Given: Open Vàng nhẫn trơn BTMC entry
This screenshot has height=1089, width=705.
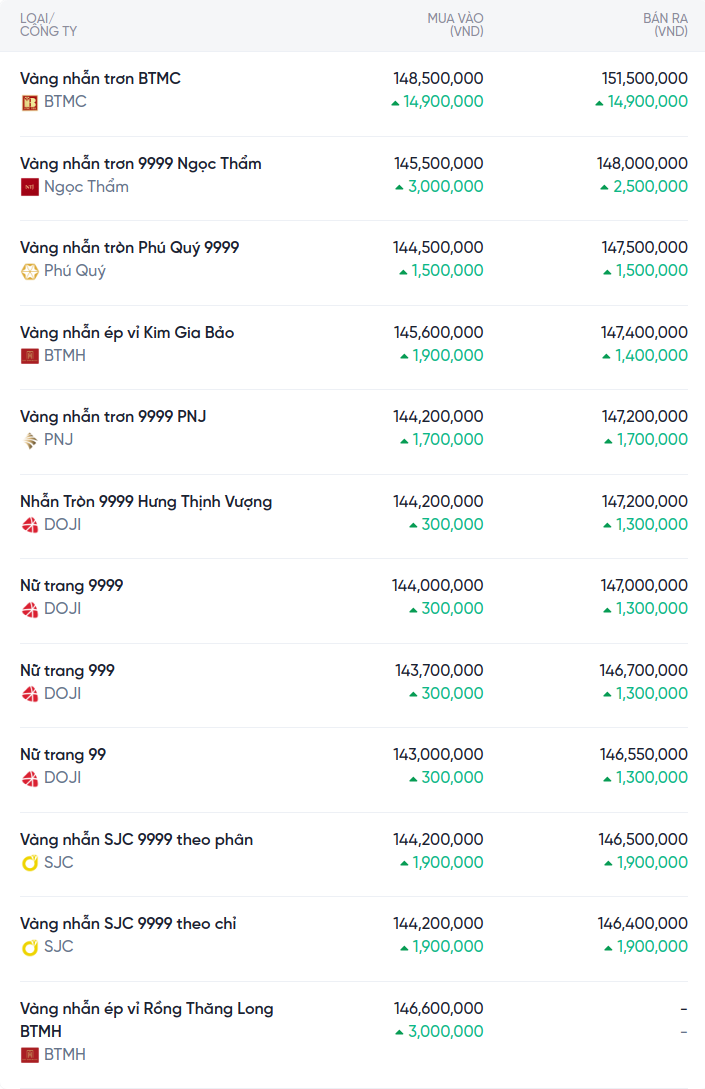Looking at the screenshot, I should [100, 78].
